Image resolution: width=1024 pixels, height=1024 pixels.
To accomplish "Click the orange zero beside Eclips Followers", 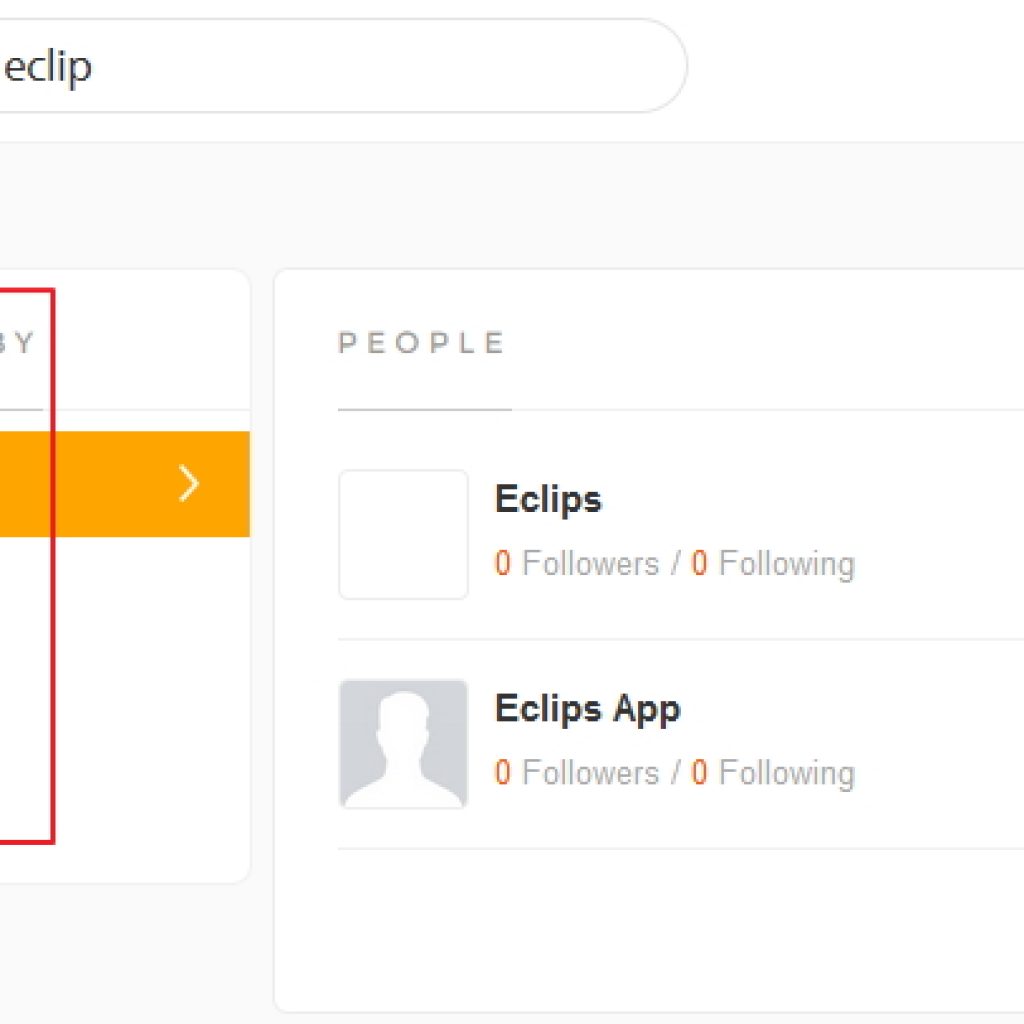I will [502, 564].
